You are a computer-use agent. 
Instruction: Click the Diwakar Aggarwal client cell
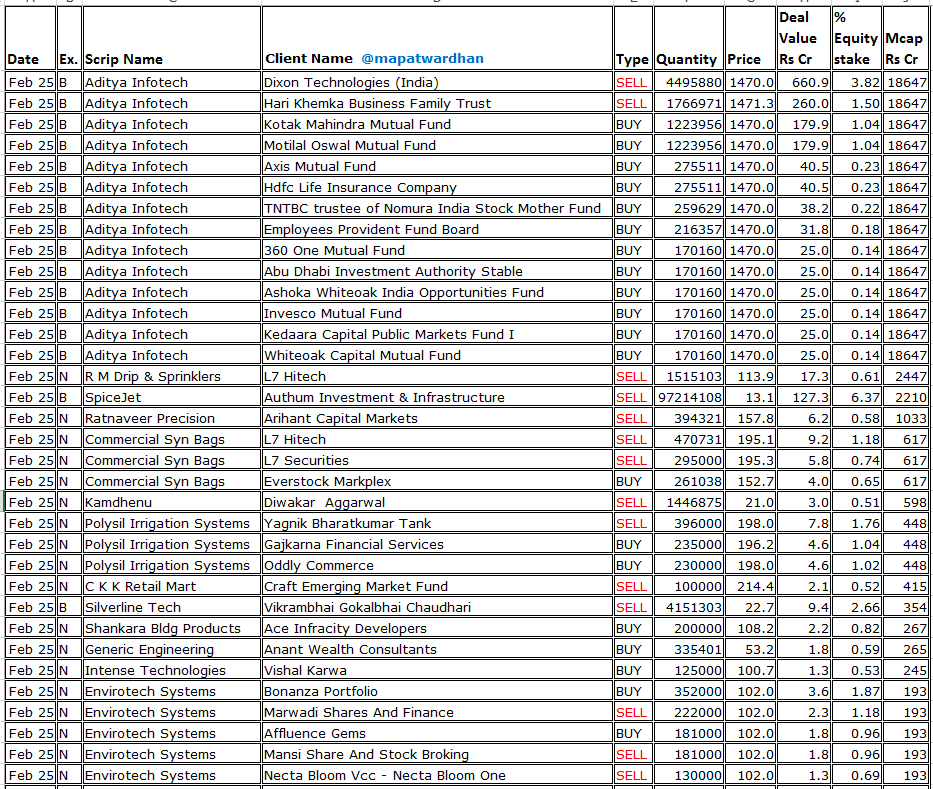[x=437, y=502]
